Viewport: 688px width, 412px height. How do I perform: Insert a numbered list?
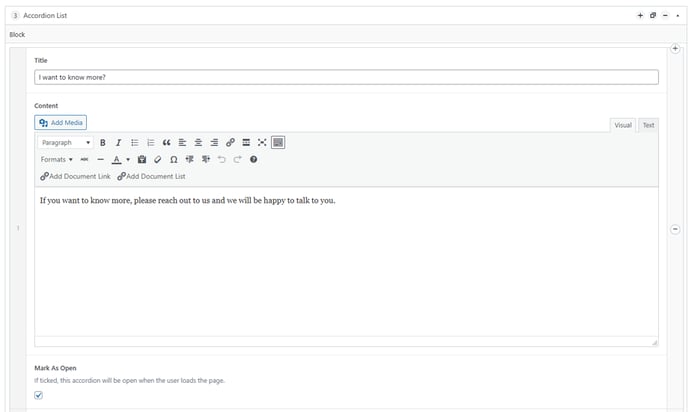click(x=150, y=143)
